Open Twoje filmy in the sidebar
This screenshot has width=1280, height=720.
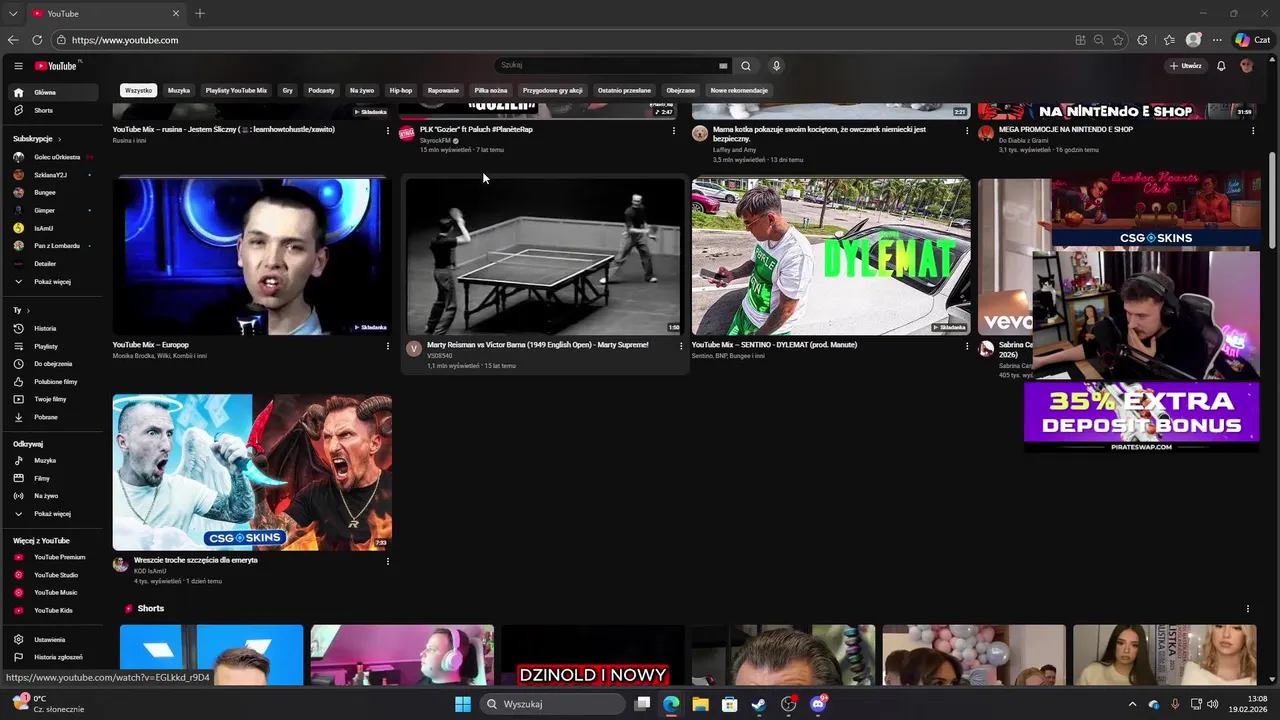pos(52,399)
